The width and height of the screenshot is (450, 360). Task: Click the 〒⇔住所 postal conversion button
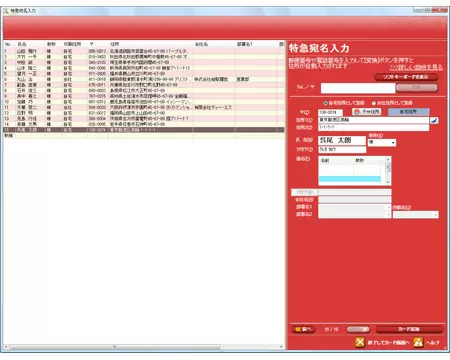367,112
